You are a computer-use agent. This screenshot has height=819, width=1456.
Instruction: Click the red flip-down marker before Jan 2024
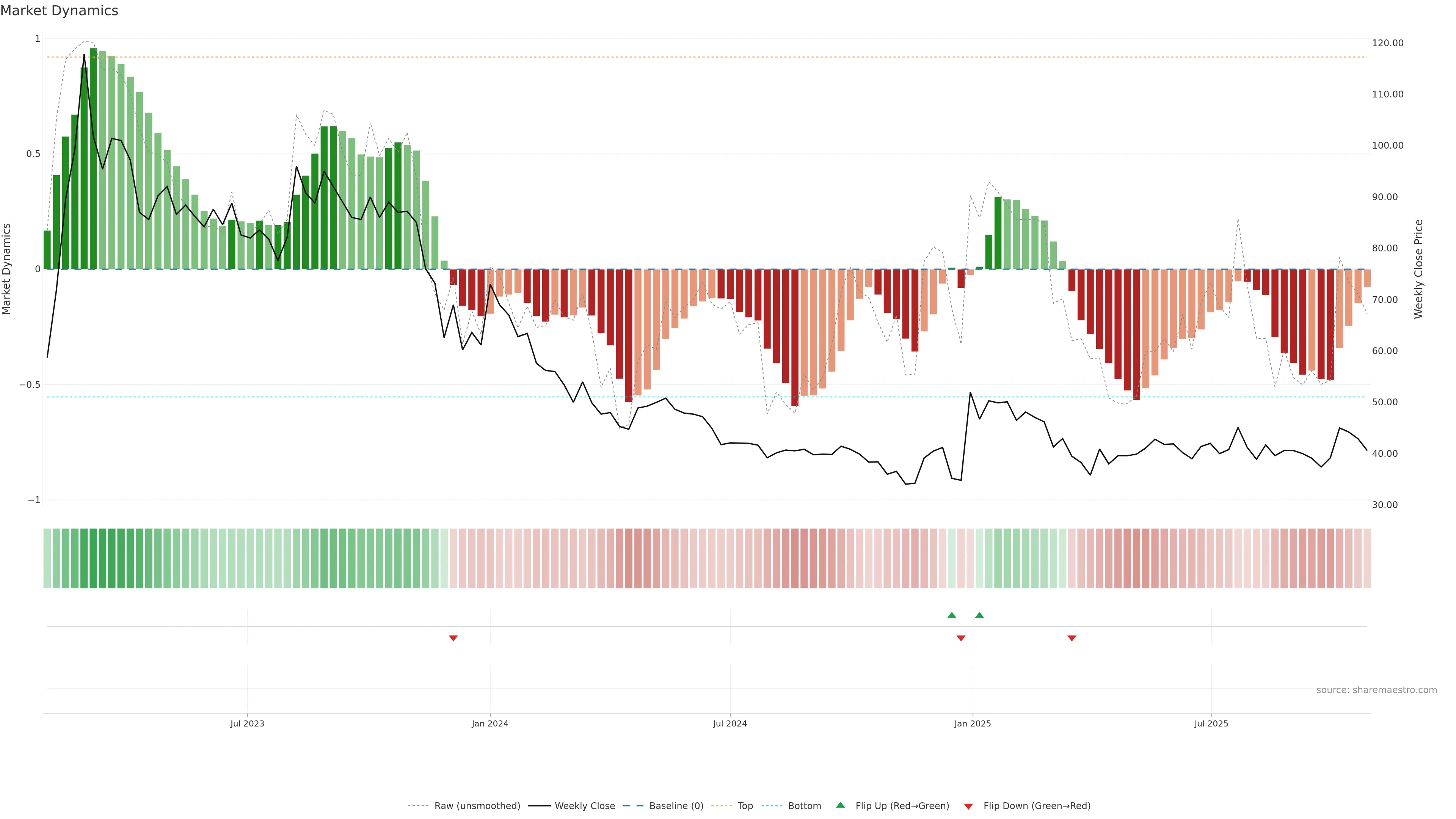(453, 638)
